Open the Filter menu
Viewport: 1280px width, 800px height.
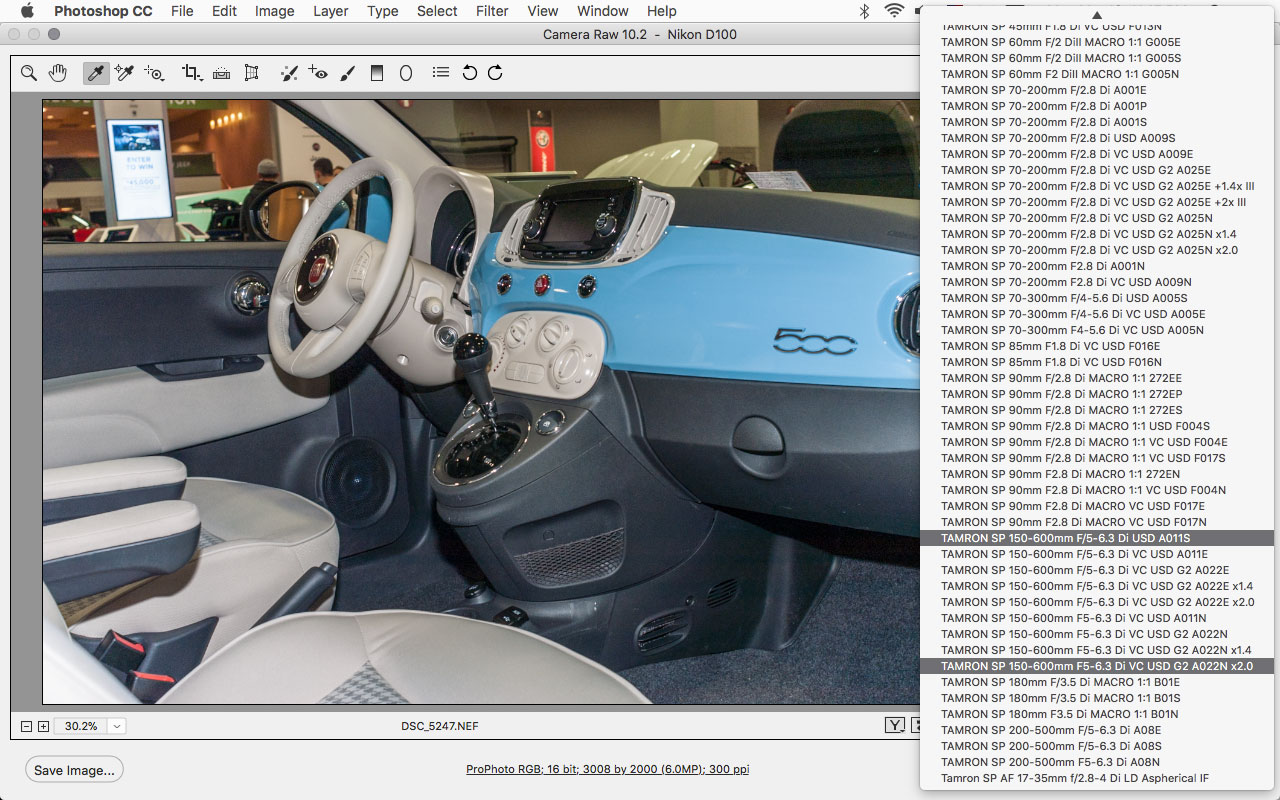point(492,11)
